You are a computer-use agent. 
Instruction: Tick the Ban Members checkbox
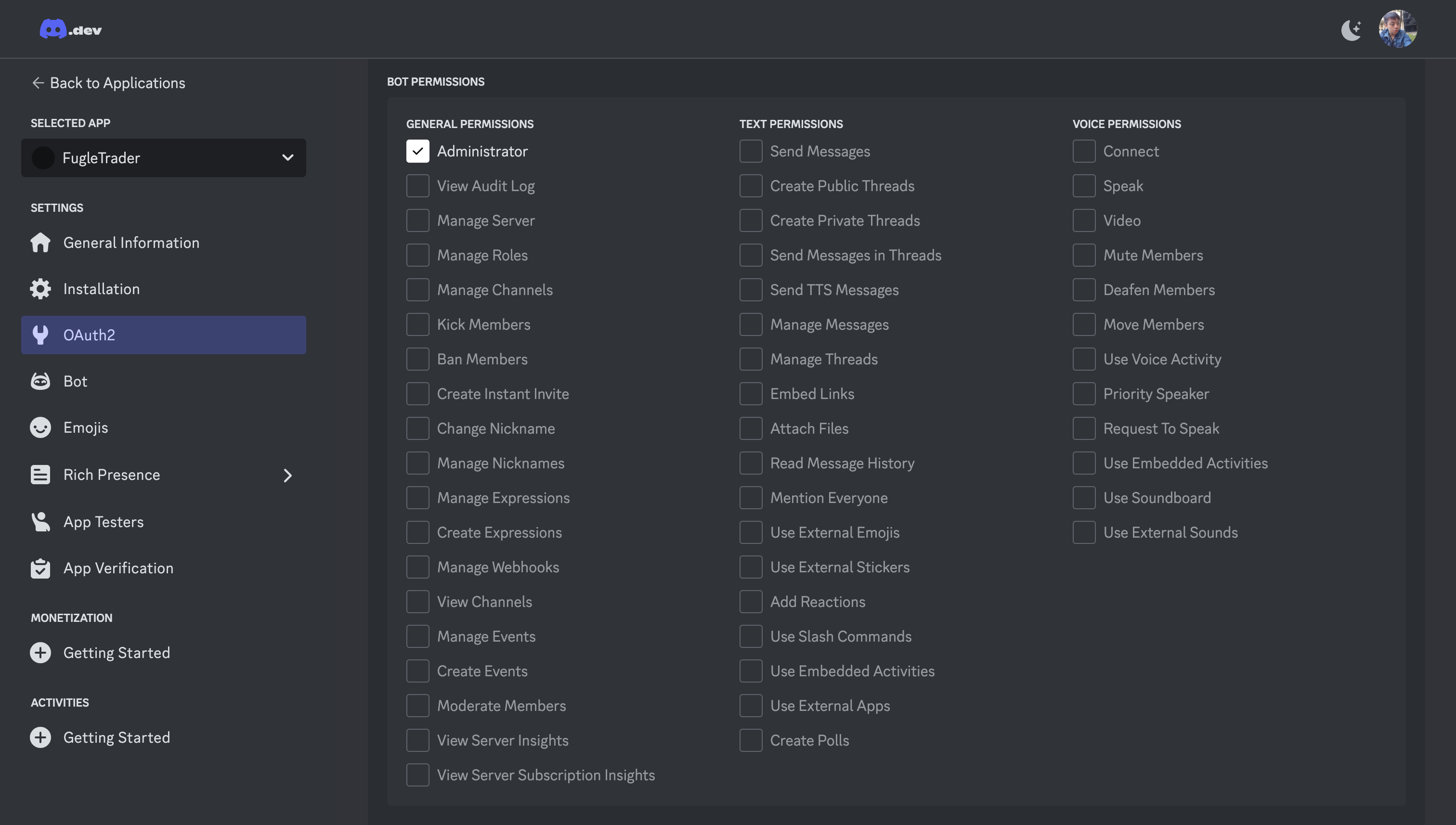coord(418,359)
